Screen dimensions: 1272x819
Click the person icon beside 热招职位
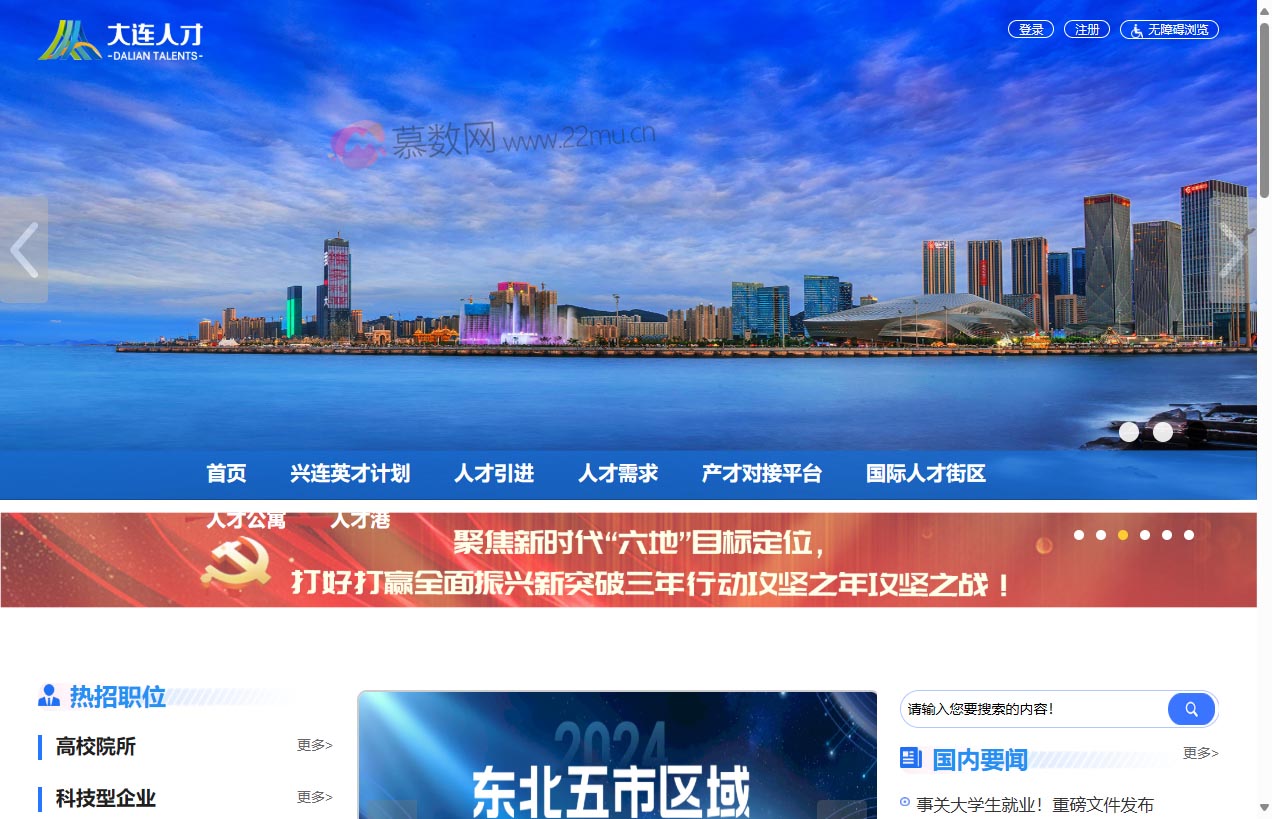pyautogui.click(x=47, y=697)
